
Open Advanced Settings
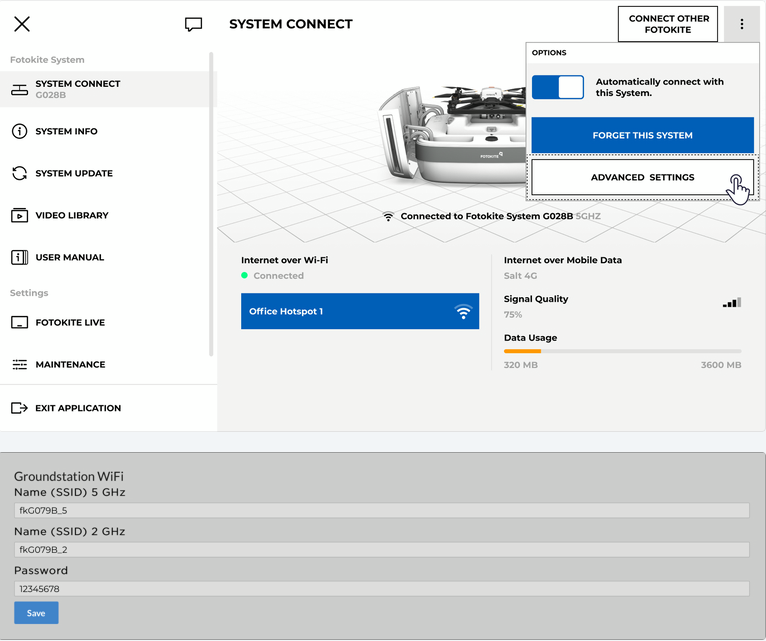click(x=642, y=178)
